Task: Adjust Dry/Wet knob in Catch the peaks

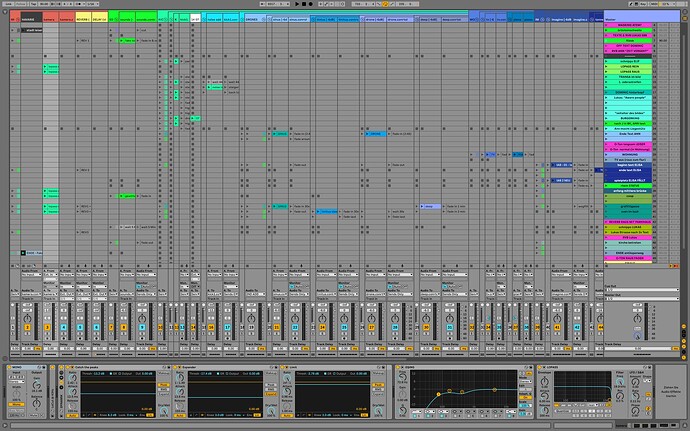Action: click(x=163, y=411)
